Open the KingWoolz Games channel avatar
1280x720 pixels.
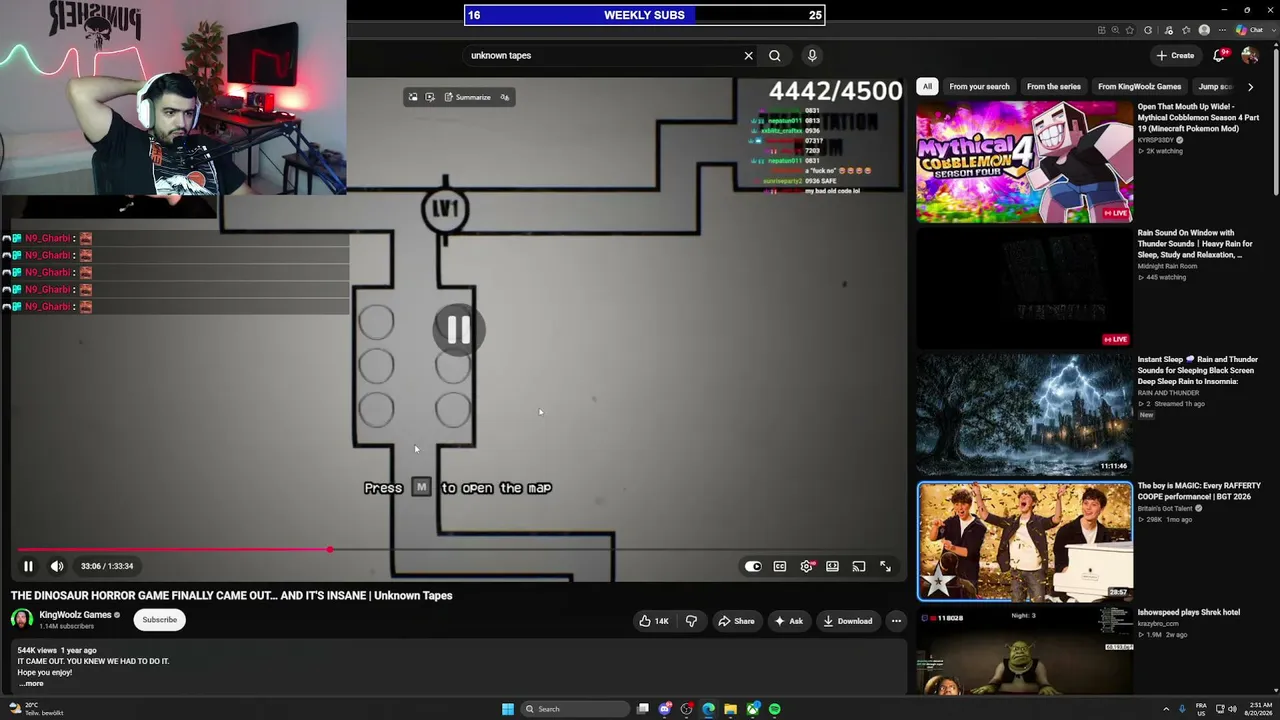(x=21, y=620)
